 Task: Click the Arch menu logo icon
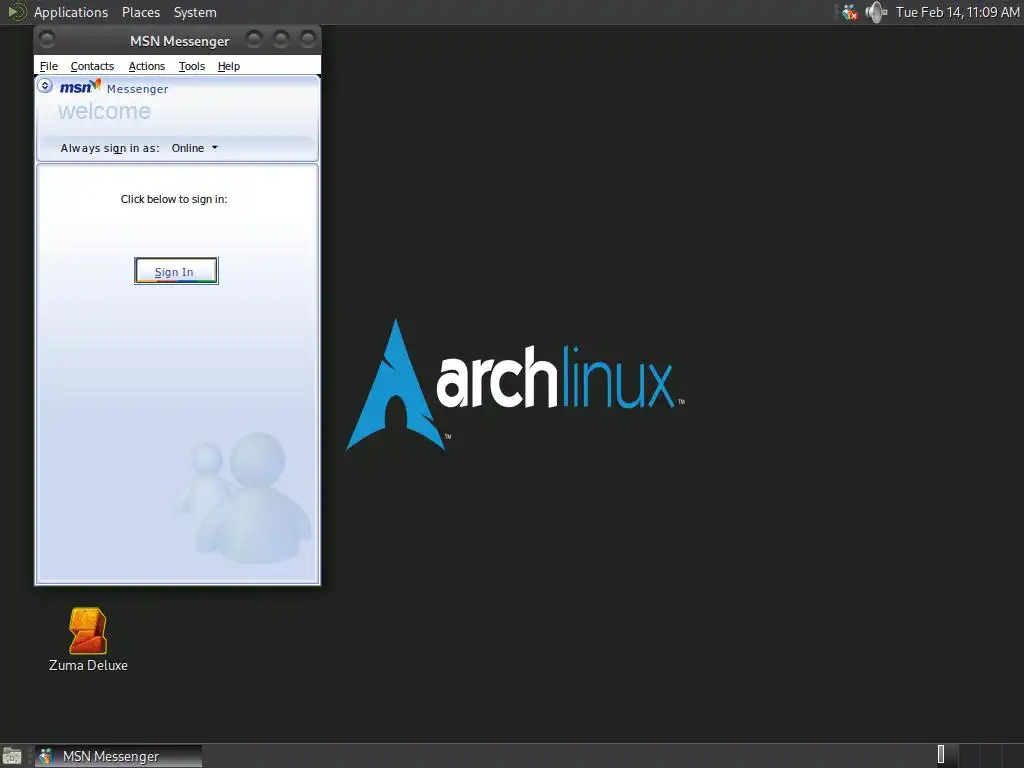(16, 12)
